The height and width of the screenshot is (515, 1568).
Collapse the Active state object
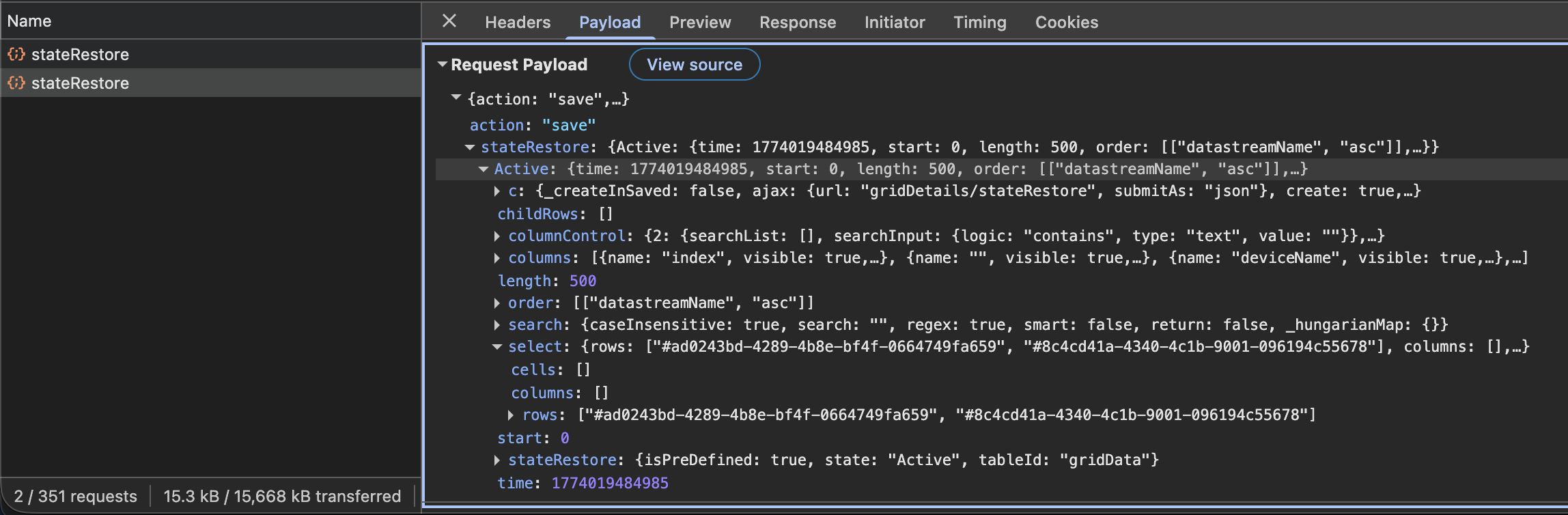(x=484, y=169)
